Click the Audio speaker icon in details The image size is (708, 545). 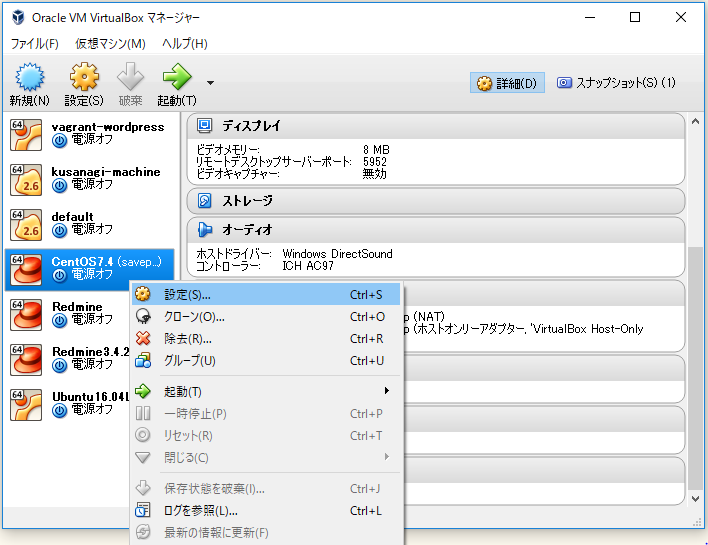205,229
